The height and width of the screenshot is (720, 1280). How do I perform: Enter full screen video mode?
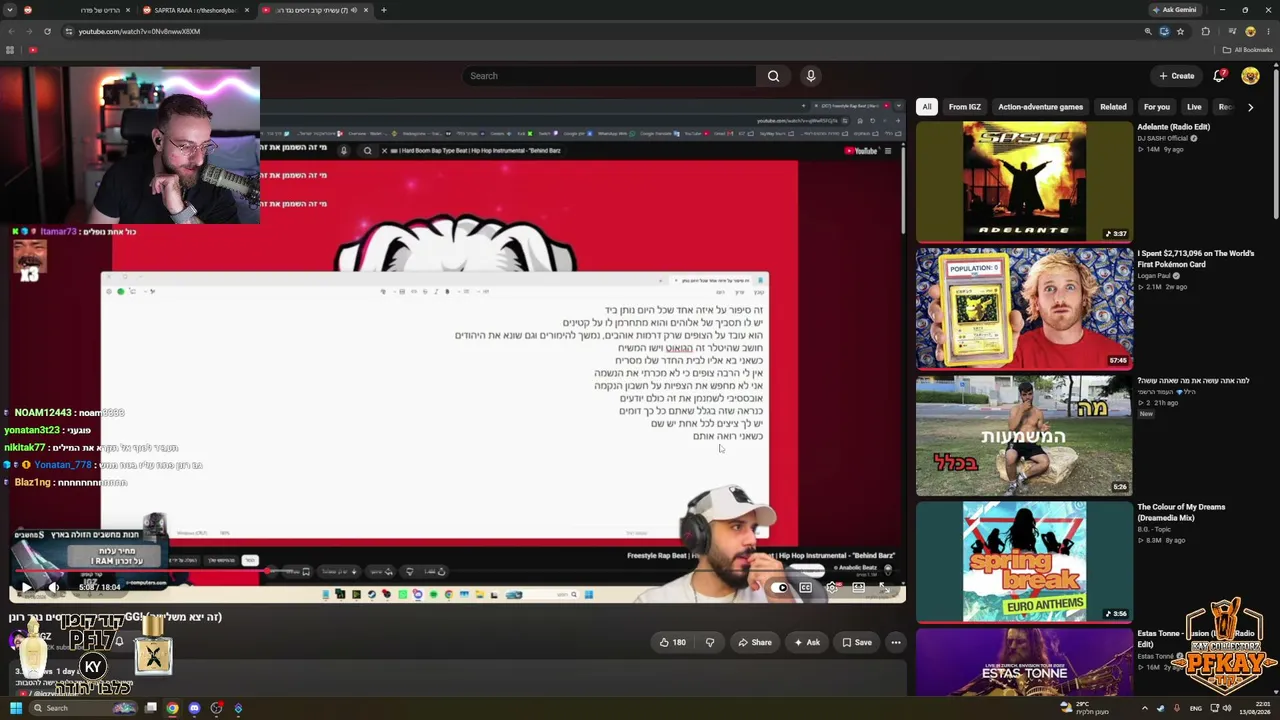(x=884, y=588)
